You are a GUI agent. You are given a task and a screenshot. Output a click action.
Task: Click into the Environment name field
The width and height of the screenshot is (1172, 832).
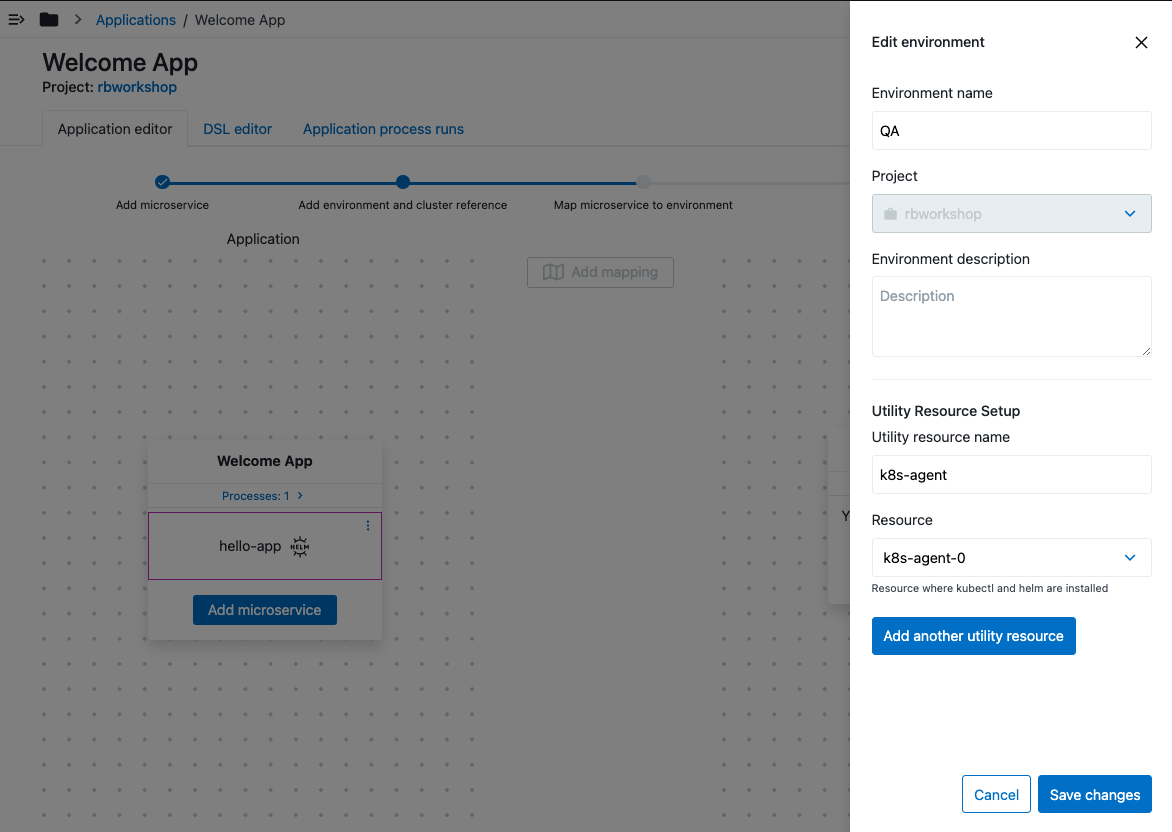1011,131
